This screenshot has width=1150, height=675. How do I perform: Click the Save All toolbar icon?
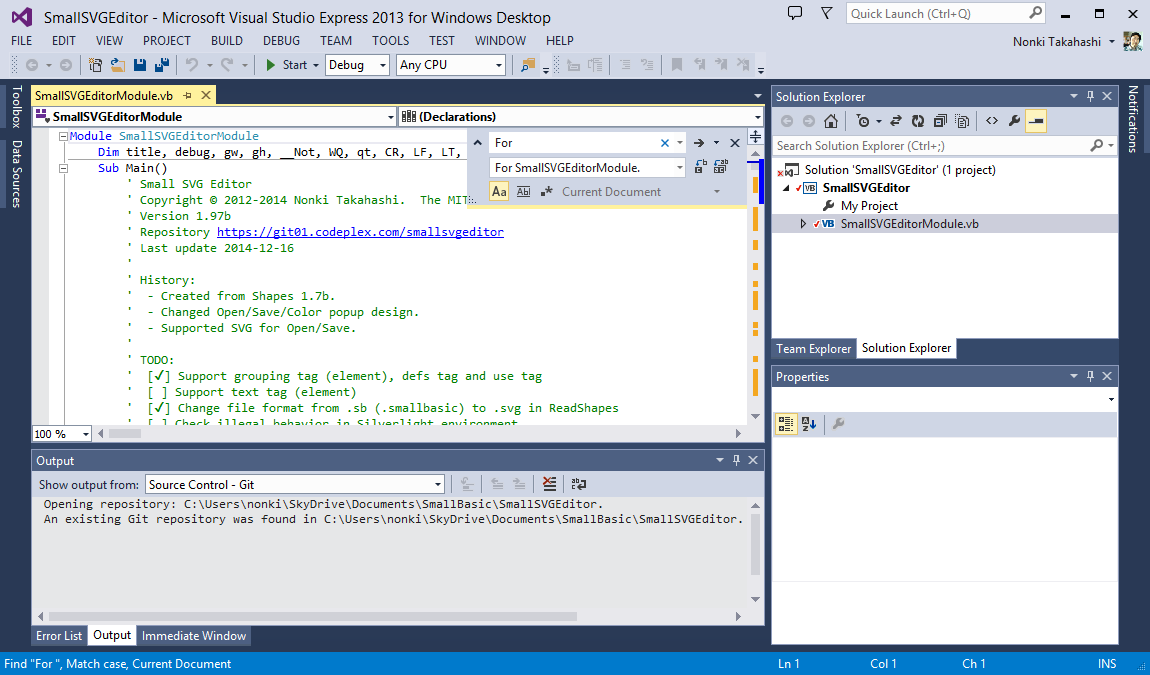(x=161, y=65)
